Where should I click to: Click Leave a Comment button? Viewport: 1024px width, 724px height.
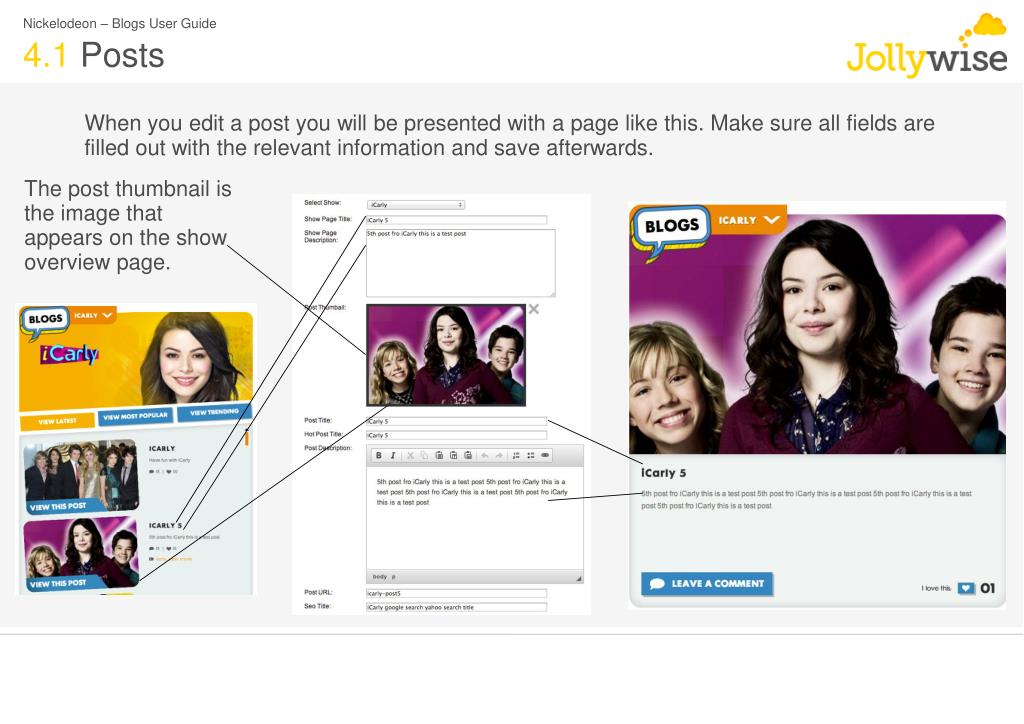tap(707, 584)
